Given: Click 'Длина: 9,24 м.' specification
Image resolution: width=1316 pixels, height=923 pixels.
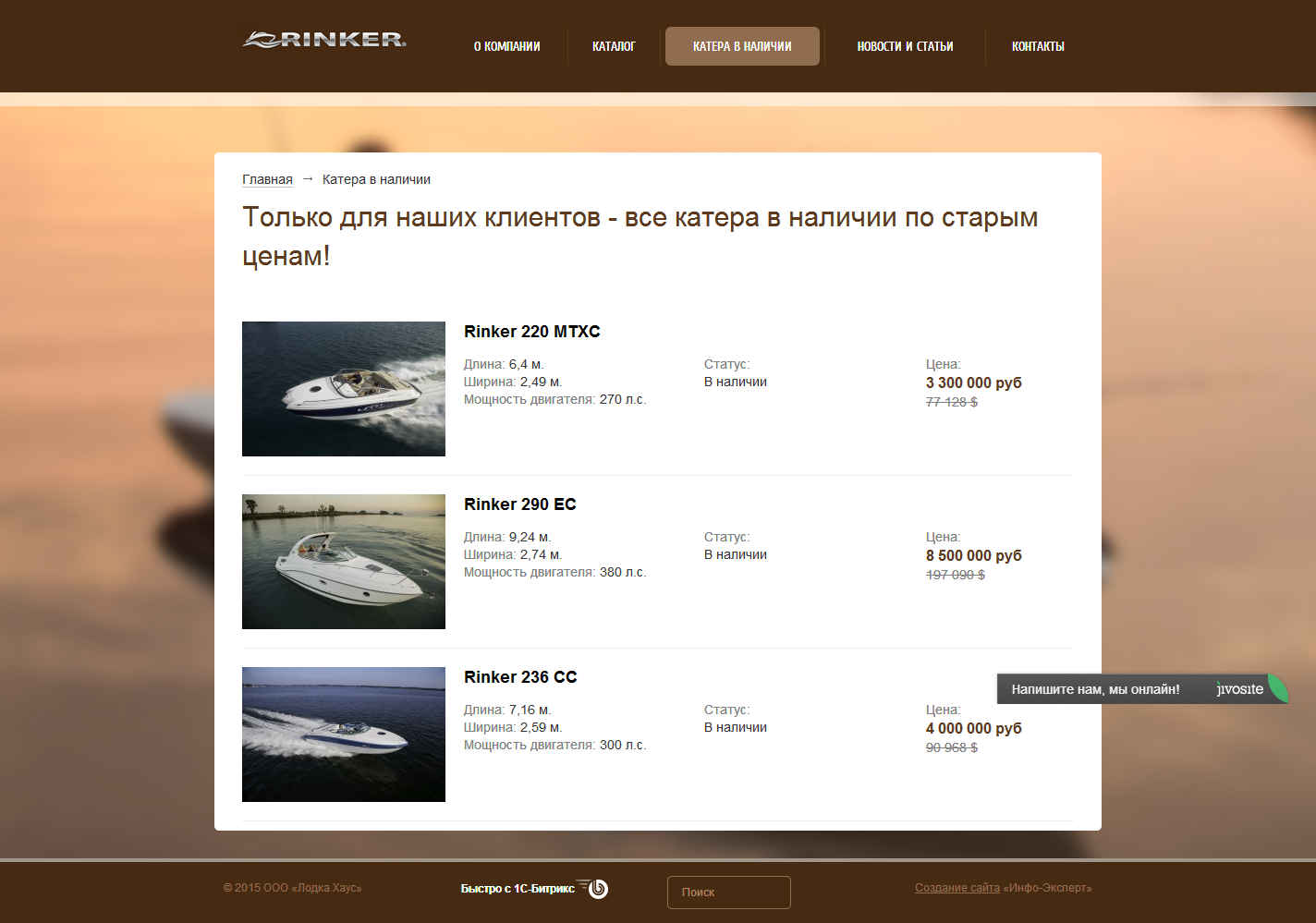Looking at the screenshot, I should pos(507,537).
